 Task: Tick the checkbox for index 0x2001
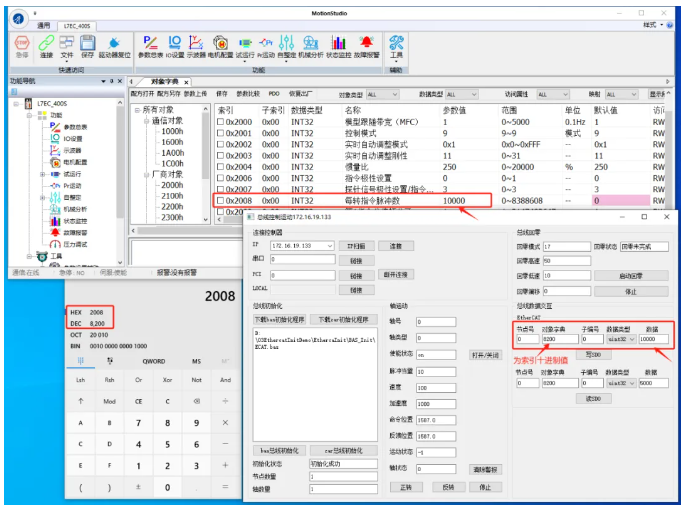click(x=220, y=133)
